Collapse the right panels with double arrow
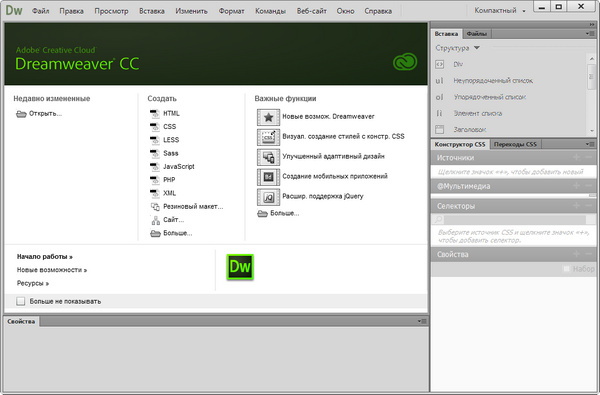The width and height of the screenshot is (600, 395). 592,25
